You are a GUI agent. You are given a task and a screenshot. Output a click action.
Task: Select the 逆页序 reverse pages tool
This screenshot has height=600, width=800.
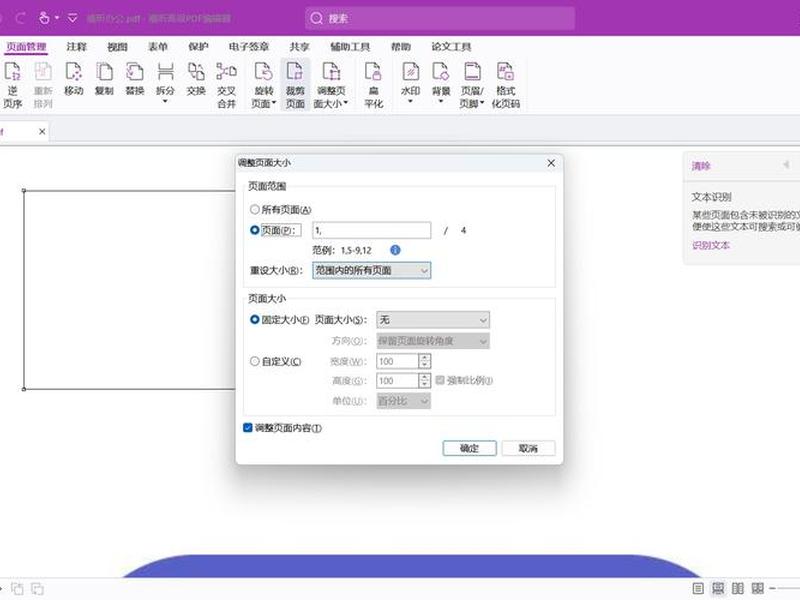[12, 84]
